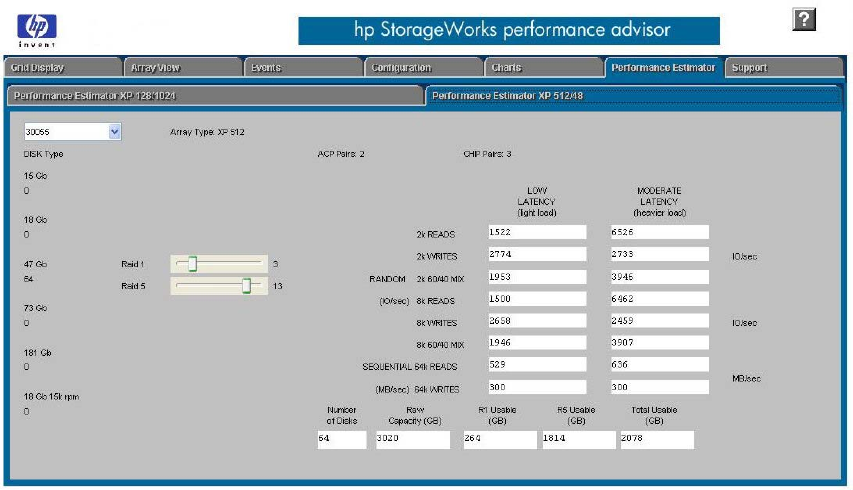Click the 'MODERATE LATENCY' column header

click(x=659, y=202)
